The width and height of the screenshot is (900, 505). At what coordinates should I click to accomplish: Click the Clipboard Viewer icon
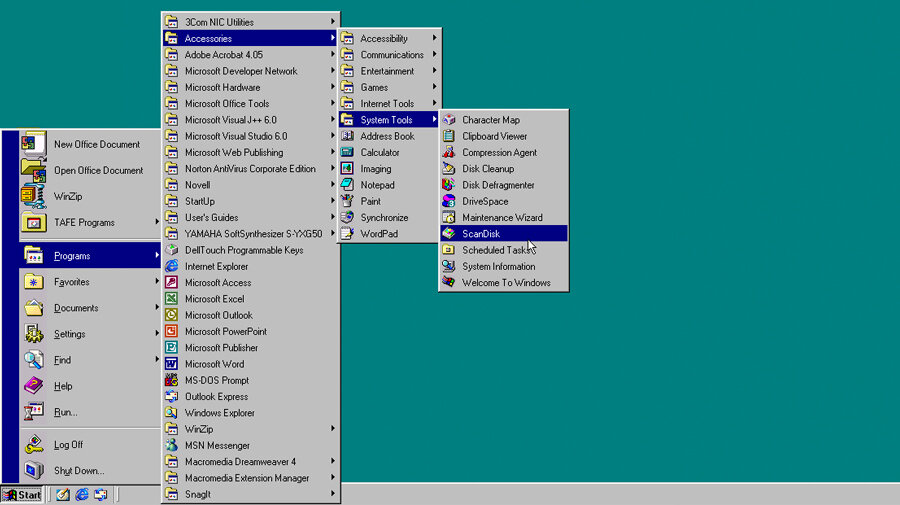coord(449,136)
